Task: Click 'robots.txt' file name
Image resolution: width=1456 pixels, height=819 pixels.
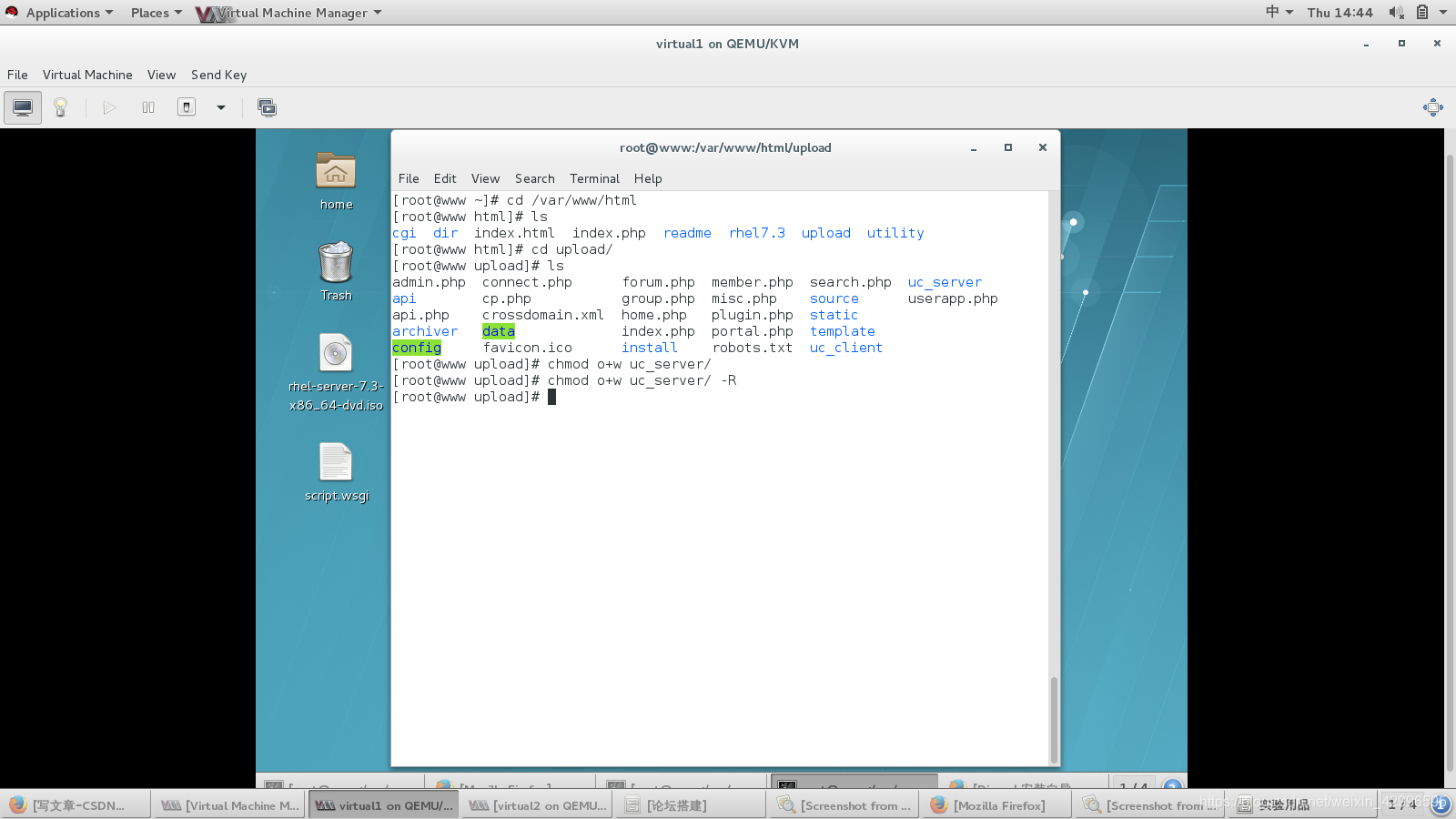Action: click(x=753, y=348)
